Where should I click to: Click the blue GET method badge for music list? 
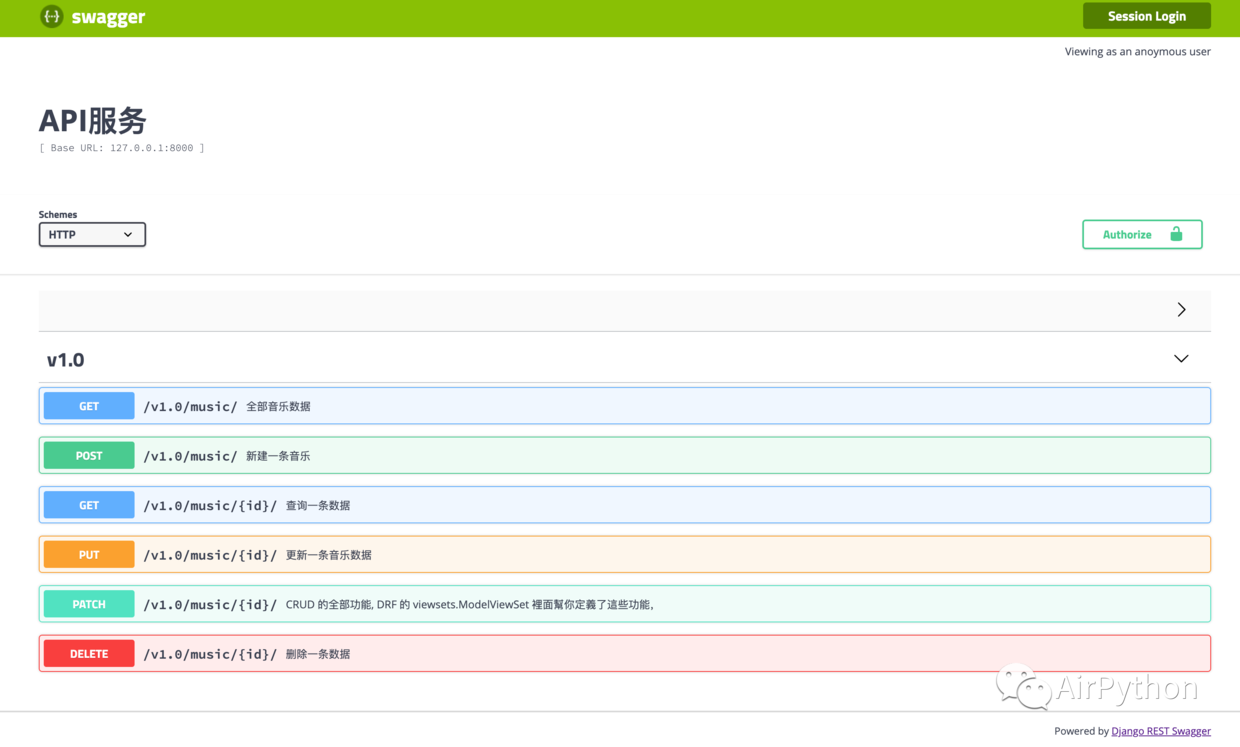click(x=89, y=406)
